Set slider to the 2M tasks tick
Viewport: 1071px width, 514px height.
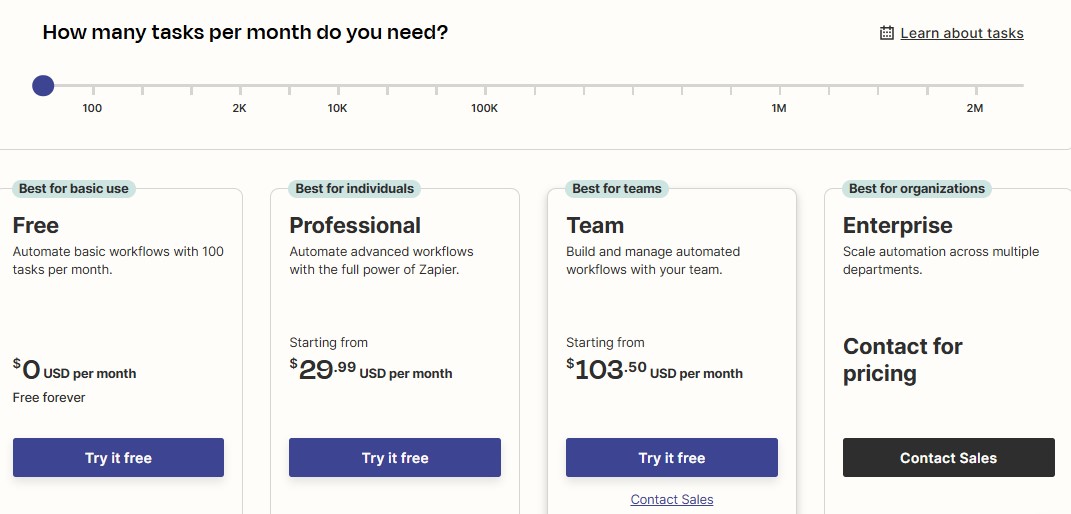point(976,89)
